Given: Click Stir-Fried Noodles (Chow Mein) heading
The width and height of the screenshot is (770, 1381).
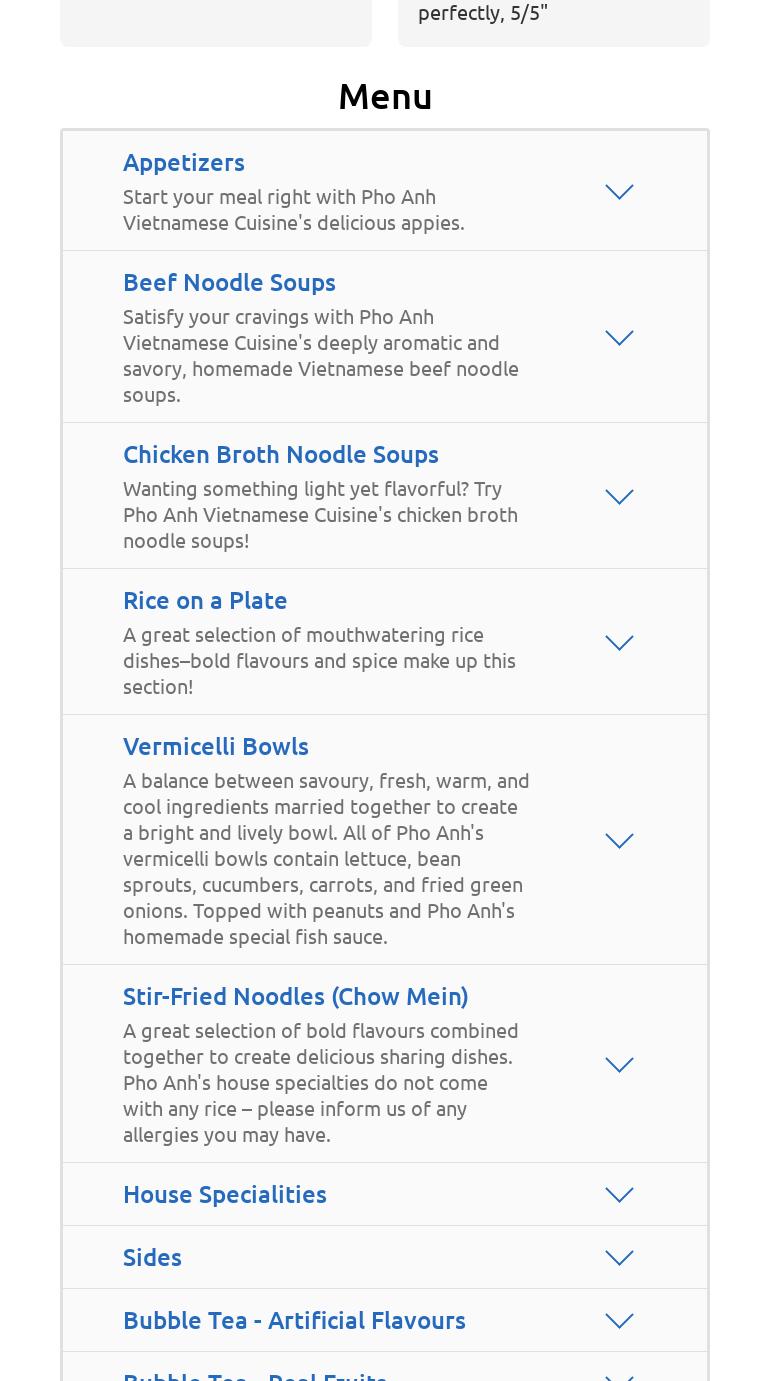Looking at the screenshot, I should [x=295, y=996].
